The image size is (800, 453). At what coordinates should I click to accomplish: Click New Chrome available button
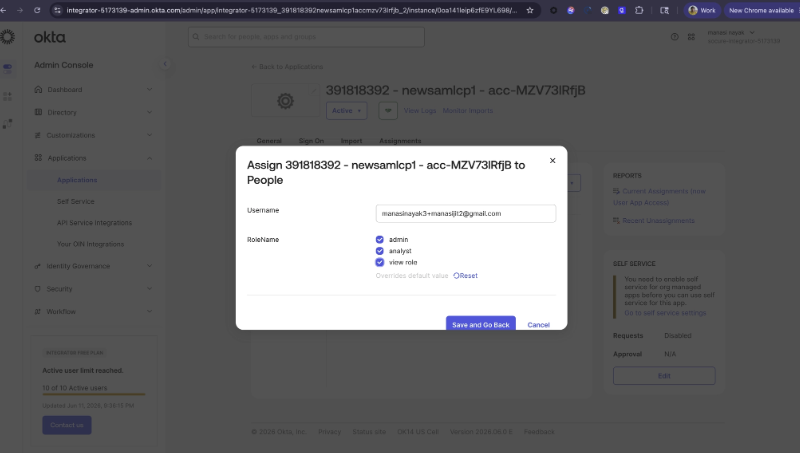click(x=761, y=10)
